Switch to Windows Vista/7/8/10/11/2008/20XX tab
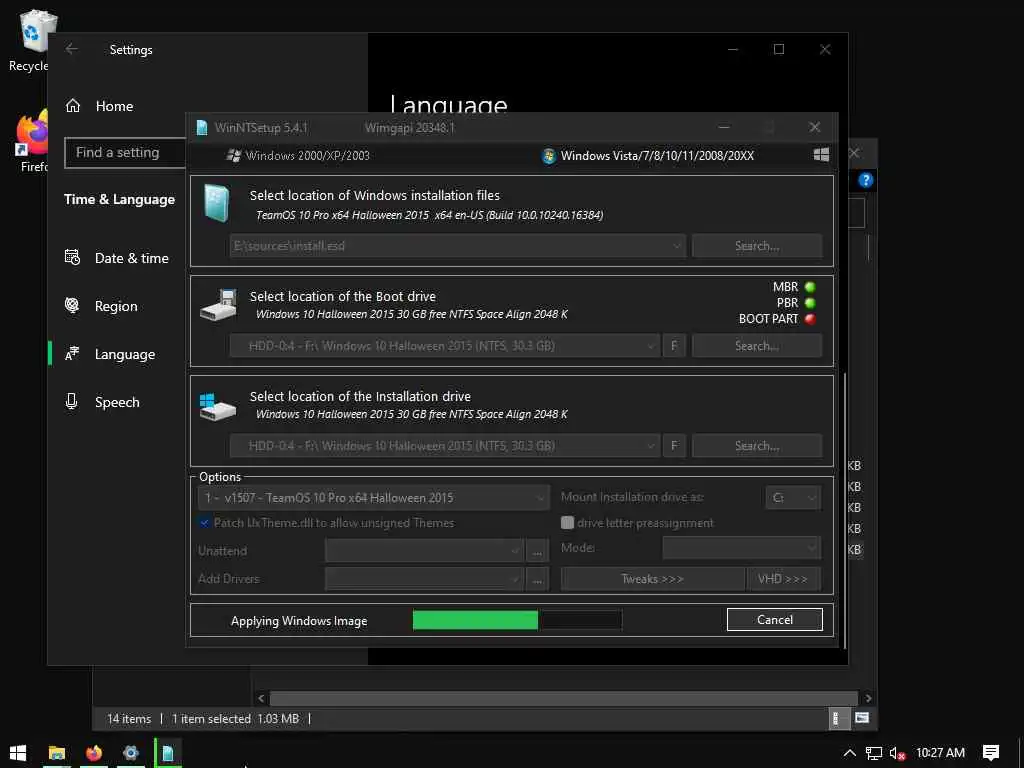Screen dimensions: 1024x768 point(648,155)
